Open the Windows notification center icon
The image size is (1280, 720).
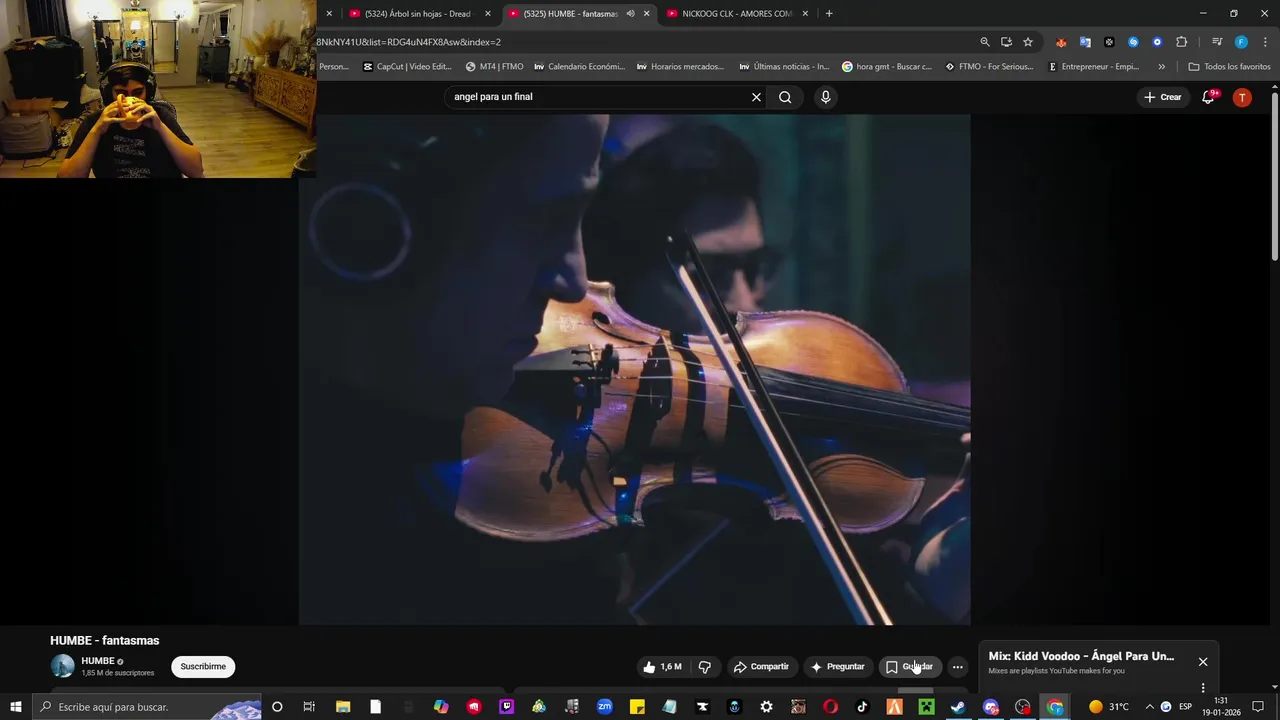point(1258,707)
